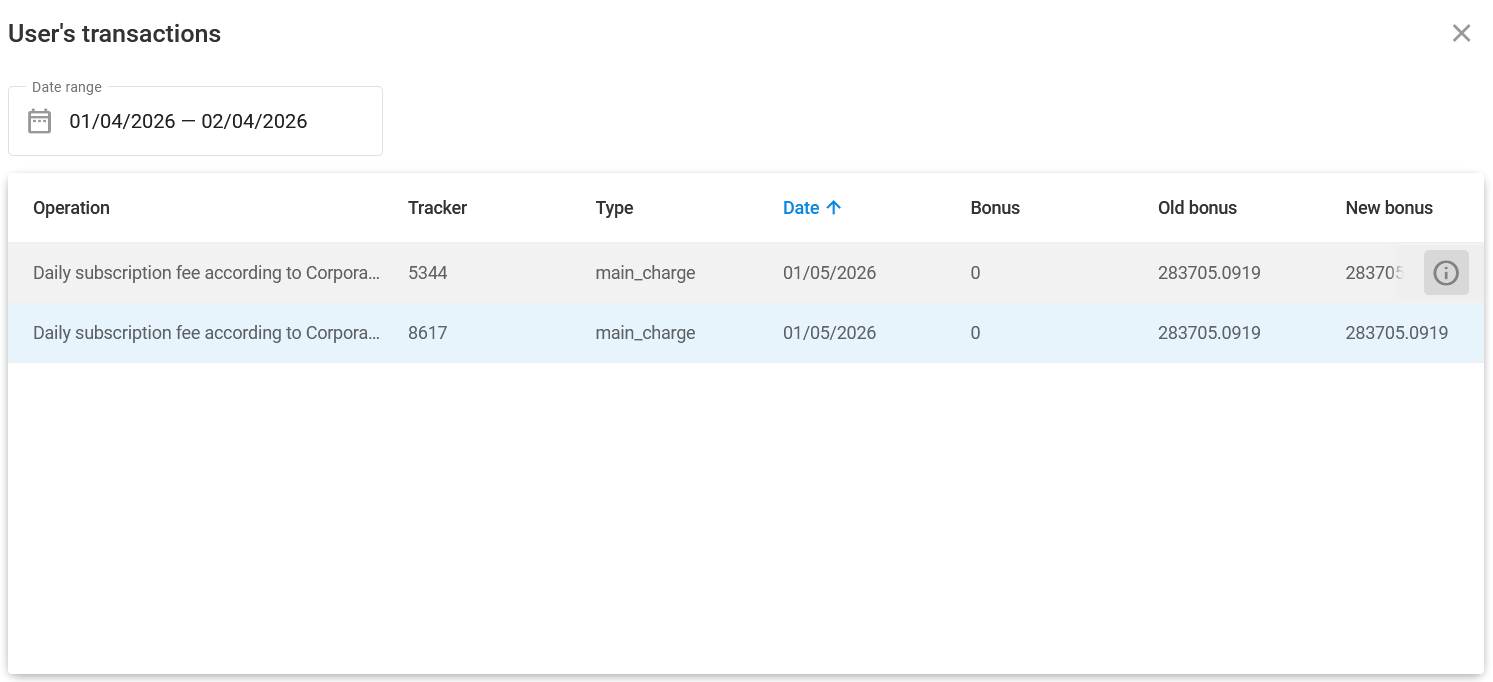Sort transactions by the Tracker column
The width and height of the screenshot is (1493, 682).
(x=437, y=207)
